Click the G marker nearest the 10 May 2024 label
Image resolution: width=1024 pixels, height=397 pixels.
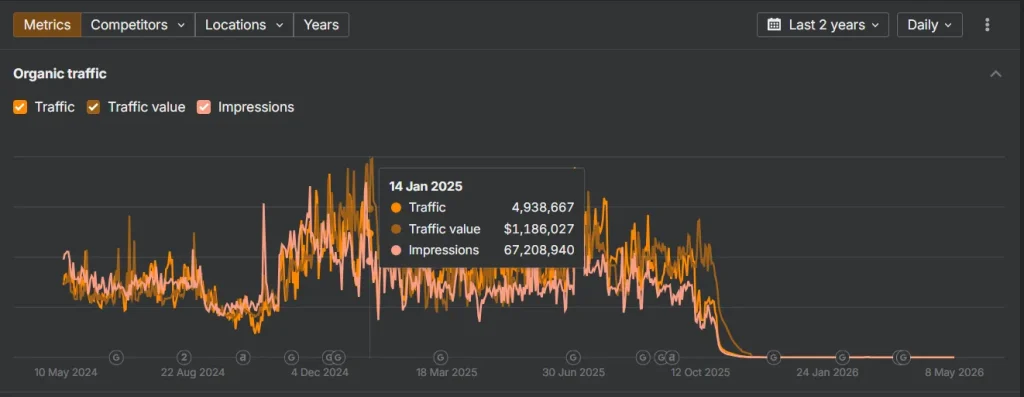click(x=116, y=357)
